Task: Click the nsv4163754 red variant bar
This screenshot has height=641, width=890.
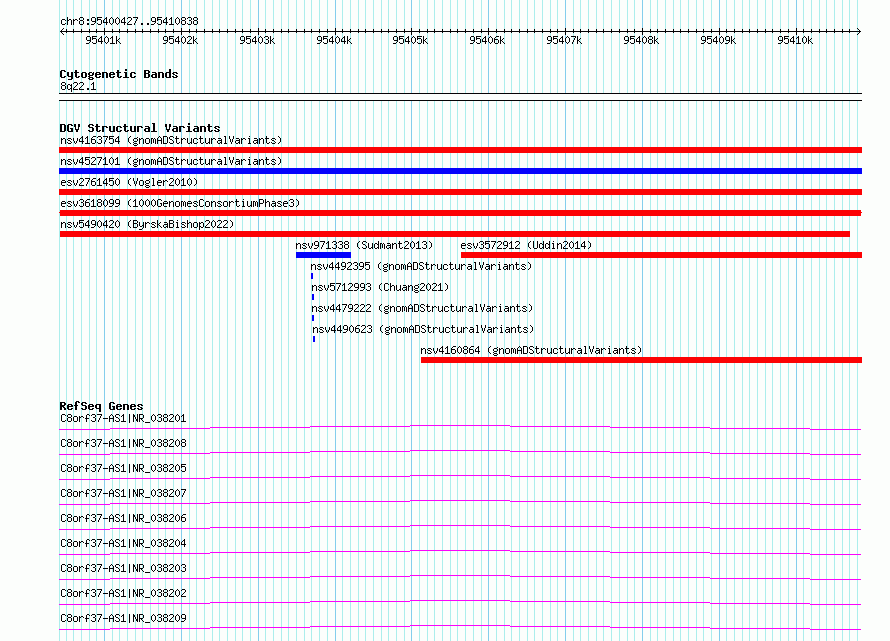Action: coord(460,150)
